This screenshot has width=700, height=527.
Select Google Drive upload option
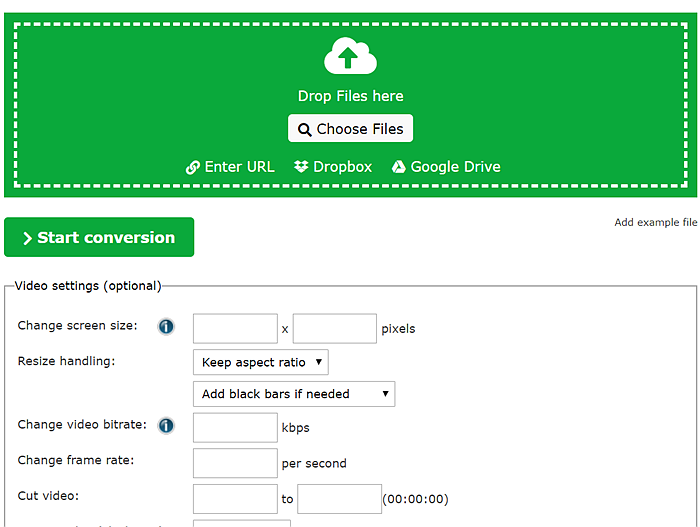446,167
